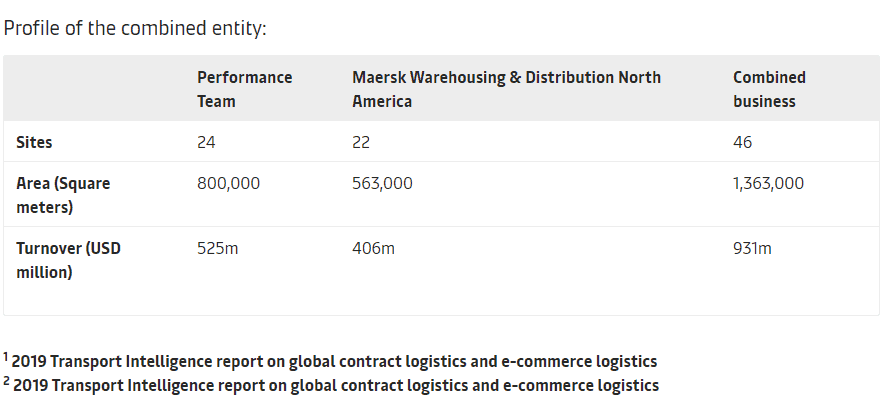Click the 'Profile of the combined entity' heading
This screenshot has height=417, width=880.
point(135,28)
